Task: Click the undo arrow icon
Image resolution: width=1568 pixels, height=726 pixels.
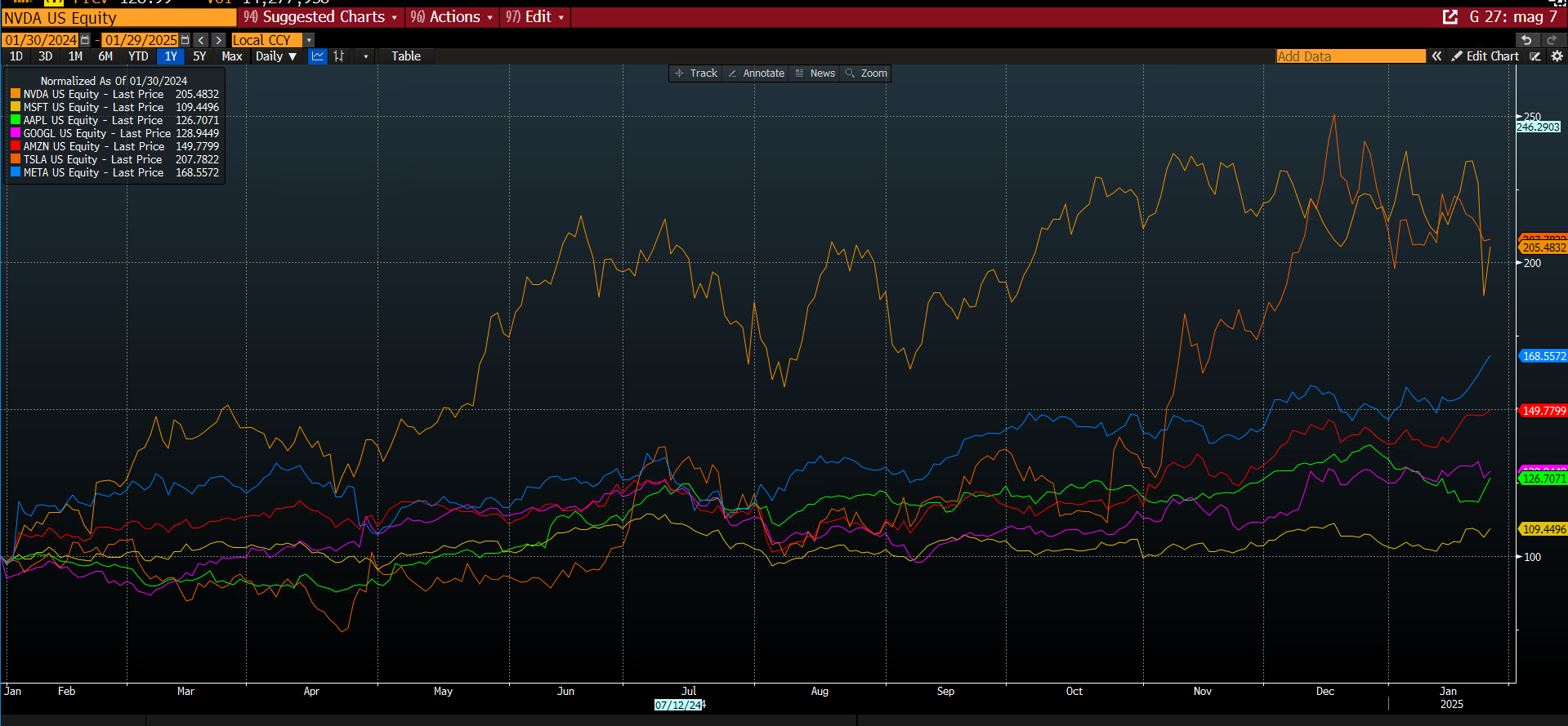Action: click(1526, 40)
